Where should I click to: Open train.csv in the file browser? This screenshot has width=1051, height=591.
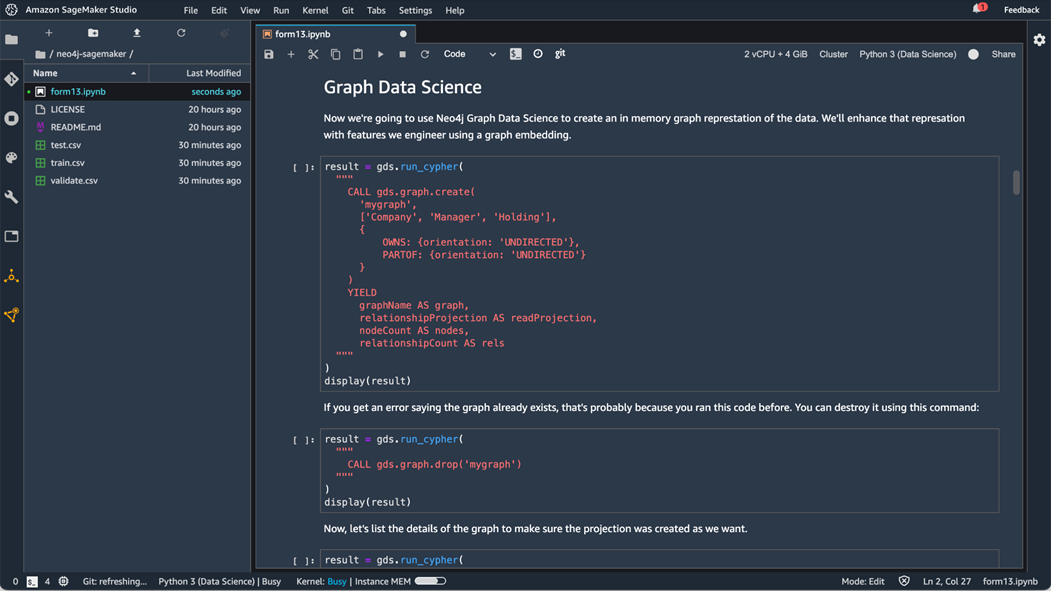pos(67,163)
